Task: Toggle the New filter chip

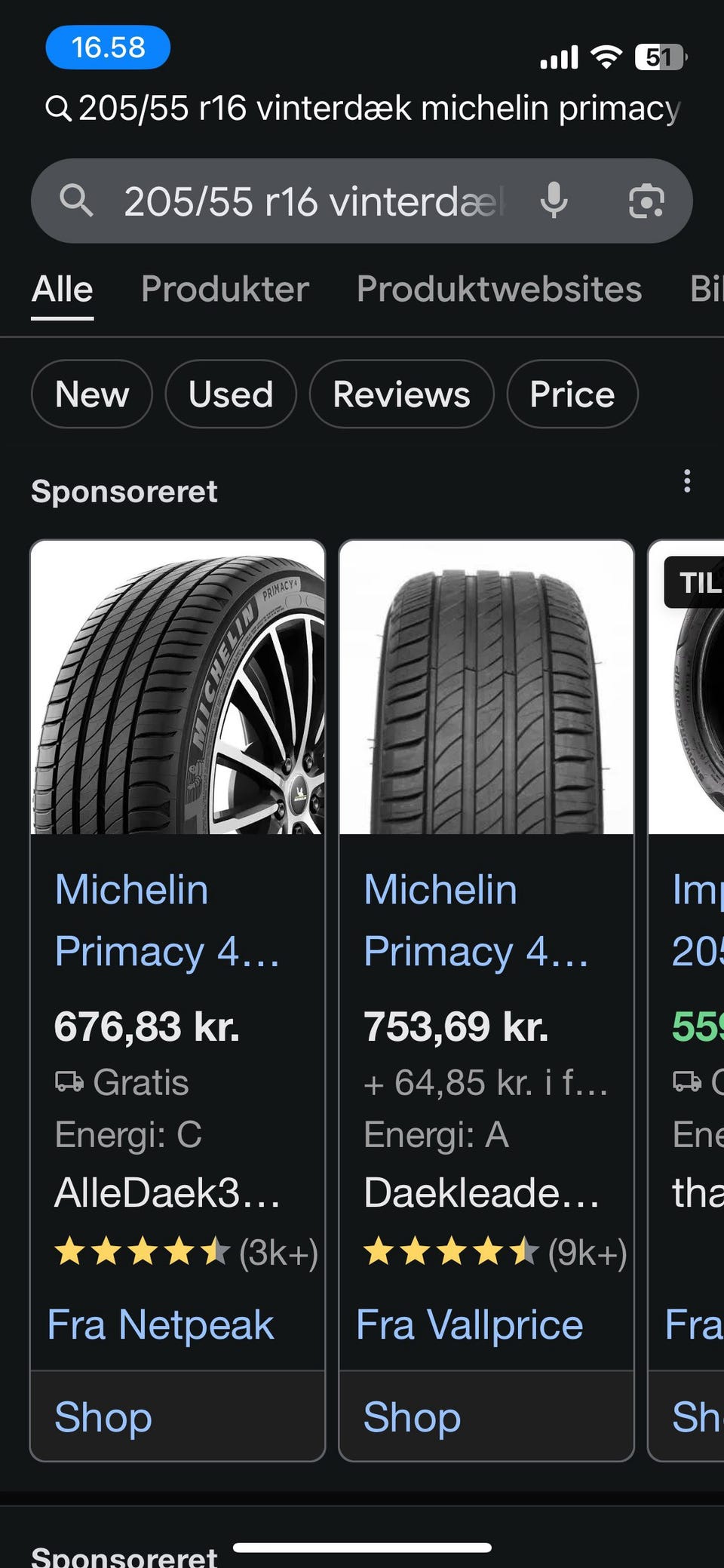Action: pyautogui.click(x=92, y=394)
